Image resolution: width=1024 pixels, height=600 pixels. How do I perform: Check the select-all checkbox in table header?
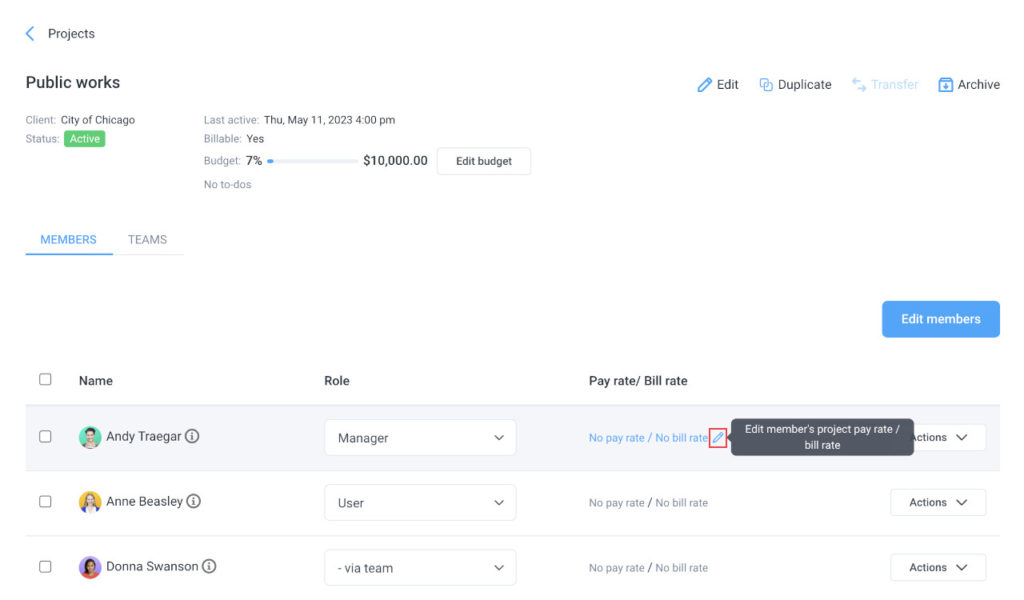coord(45,380)
